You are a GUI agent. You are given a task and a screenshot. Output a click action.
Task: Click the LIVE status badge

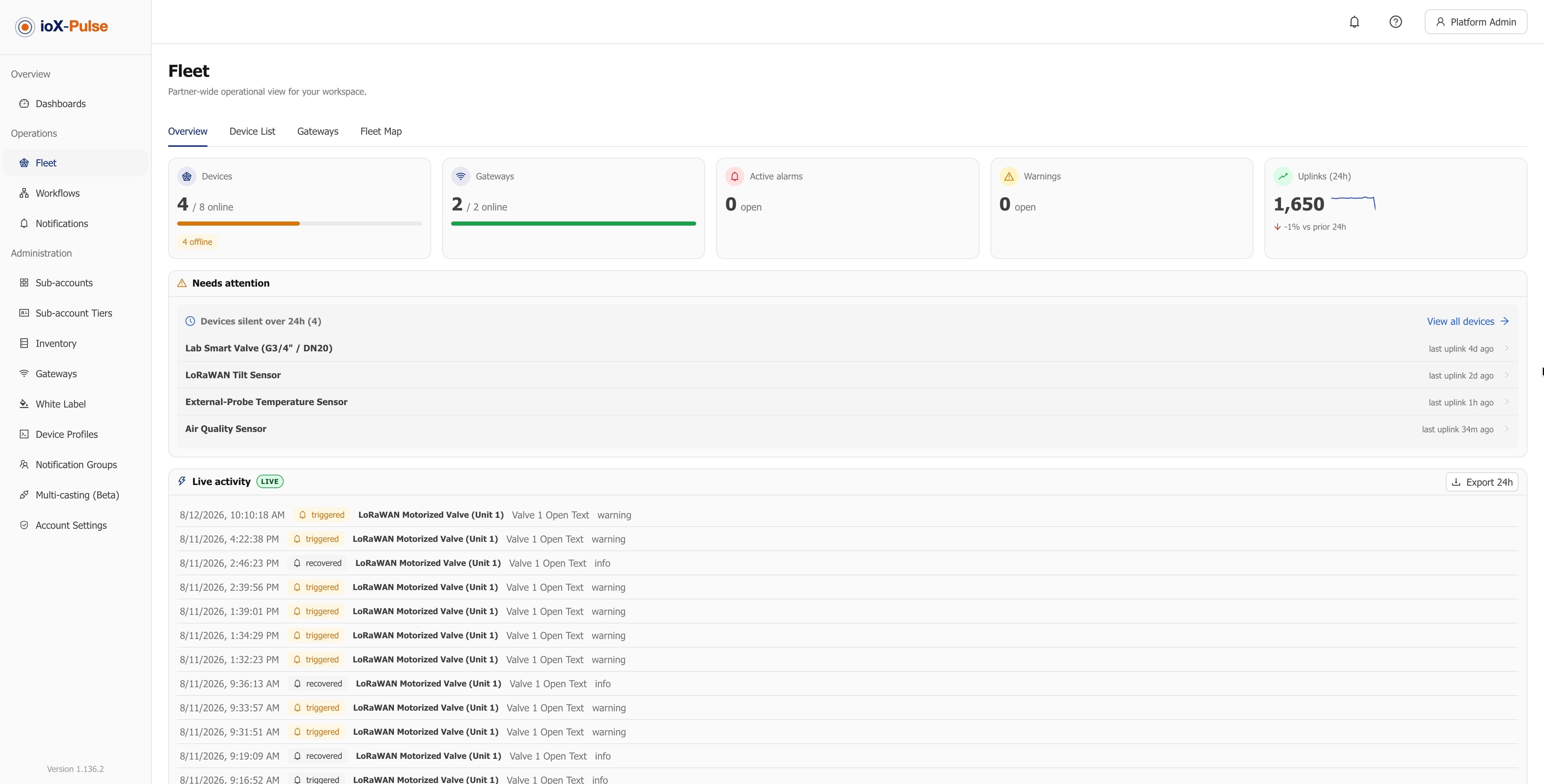pyautogui.click(x=270, y=482)
